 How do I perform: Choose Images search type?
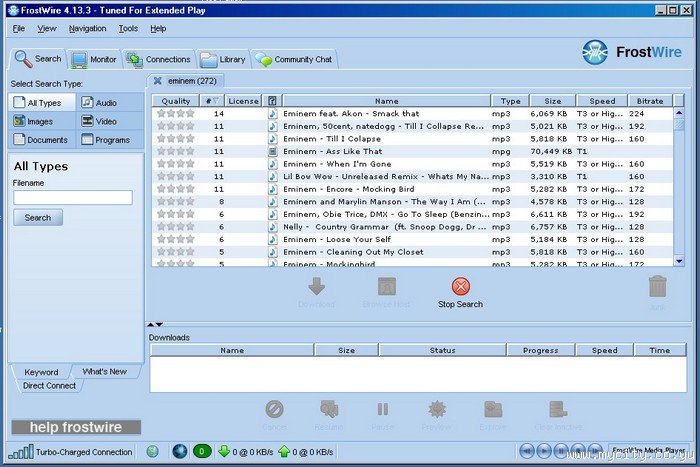pos(42,121)
